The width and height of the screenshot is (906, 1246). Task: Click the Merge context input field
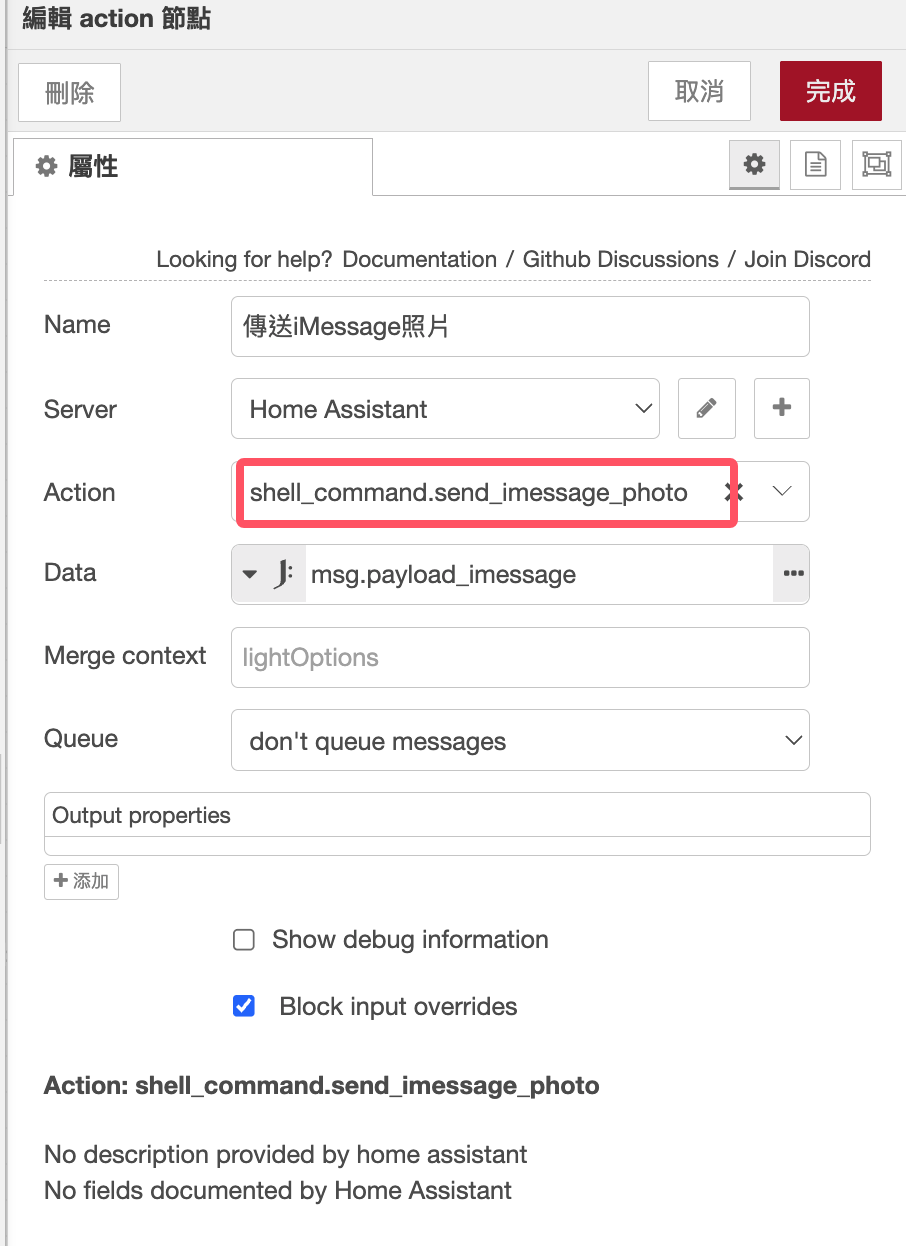click(x=520, y=657)
